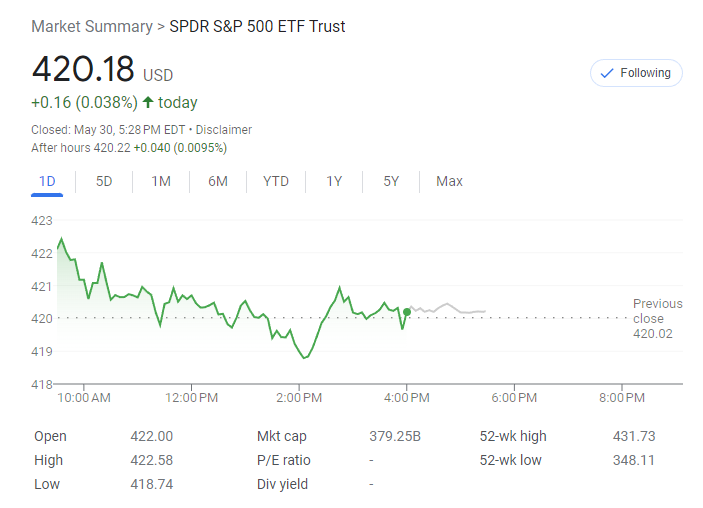This screenshot has width=703, height=508.
Task: Select the Max range tab
Action: coord(449,181)
